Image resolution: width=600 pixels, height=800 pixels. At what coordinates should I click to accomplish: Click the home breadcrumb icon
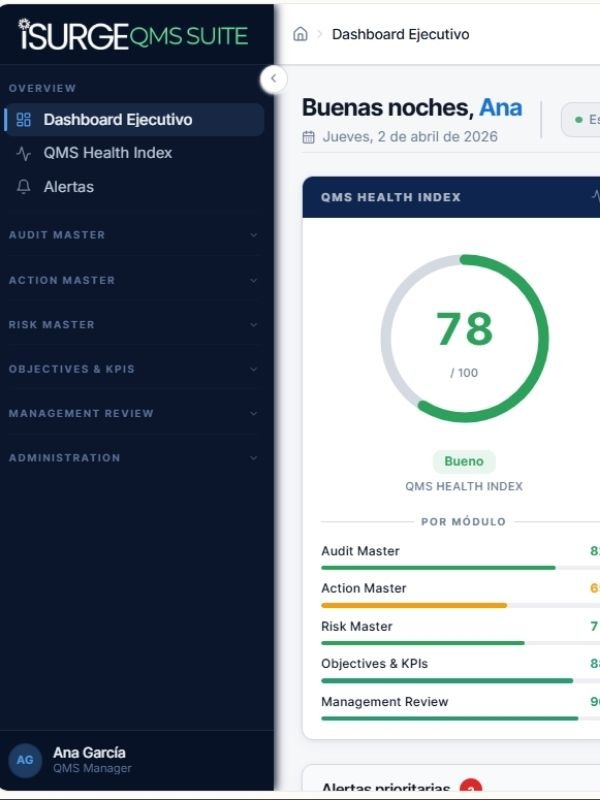[301, 34]
